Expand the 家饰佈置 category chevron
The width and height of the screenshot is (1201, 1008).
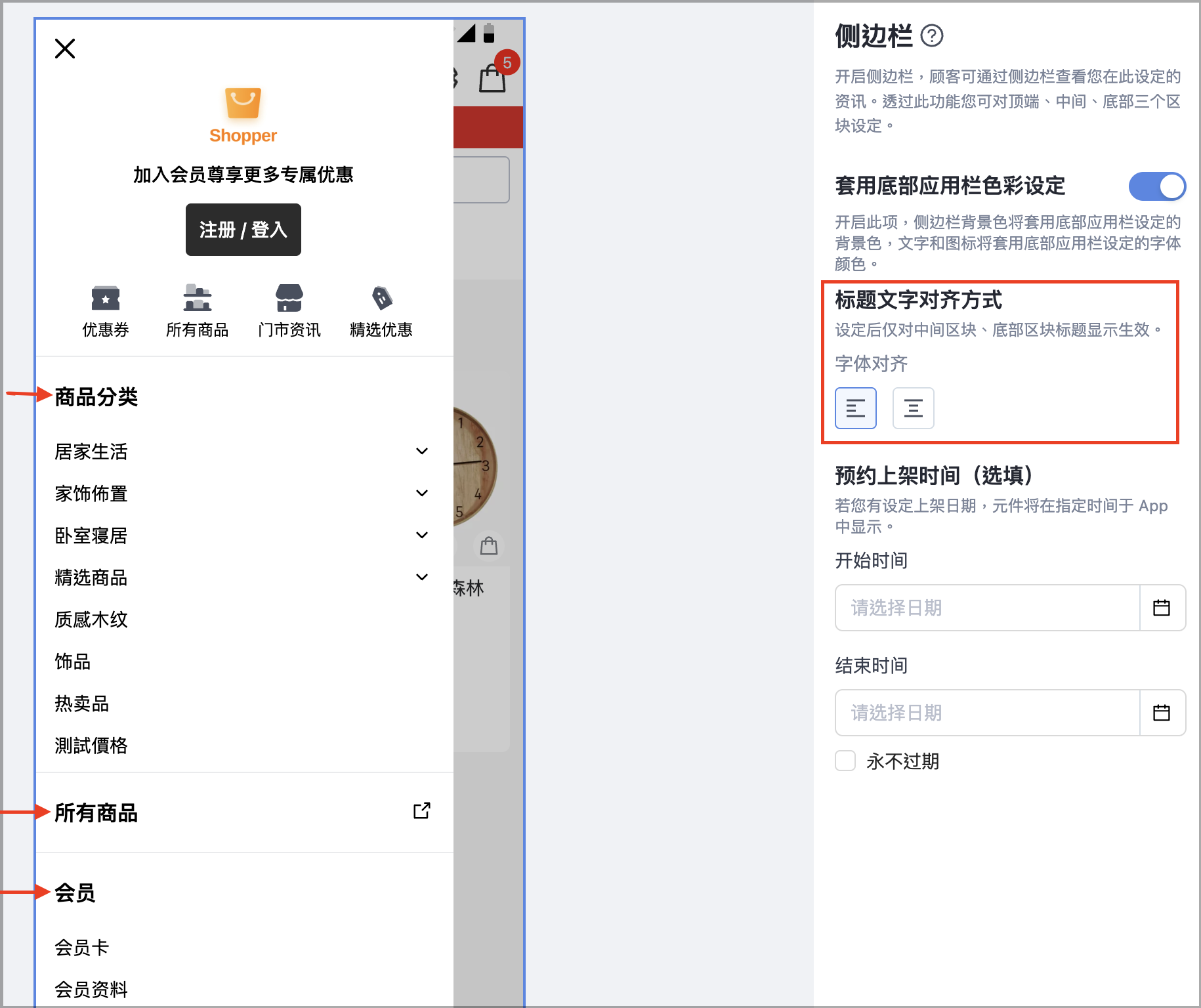coord(422,493)
